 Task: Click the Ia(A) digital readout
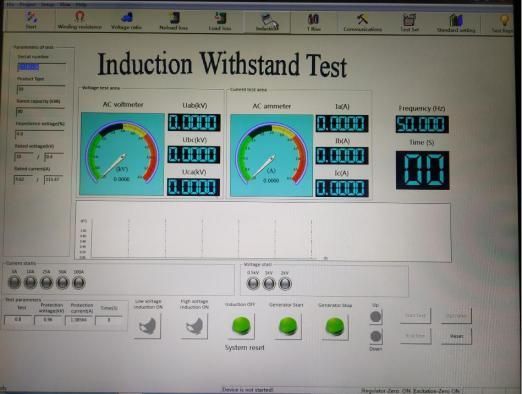[x=342, y=124]
